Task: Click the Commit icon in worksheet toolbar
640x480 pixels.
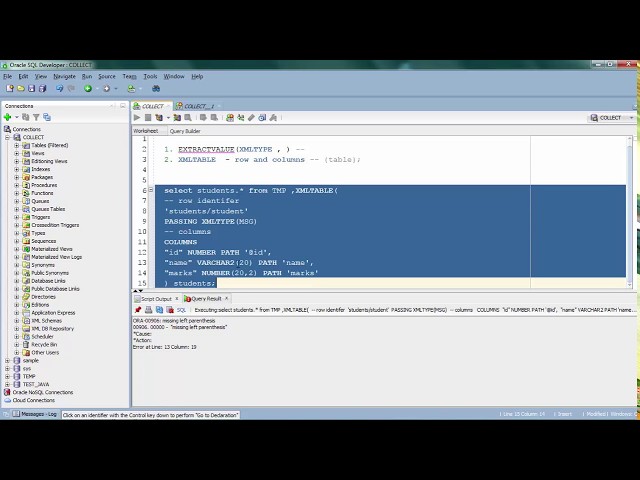Action: point(203,118)
